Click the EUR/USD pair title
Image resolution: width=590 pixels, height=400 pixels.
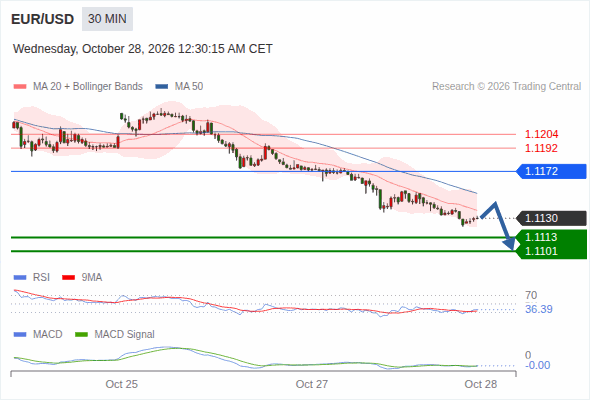pyautogui.click(x=43, y=19)
